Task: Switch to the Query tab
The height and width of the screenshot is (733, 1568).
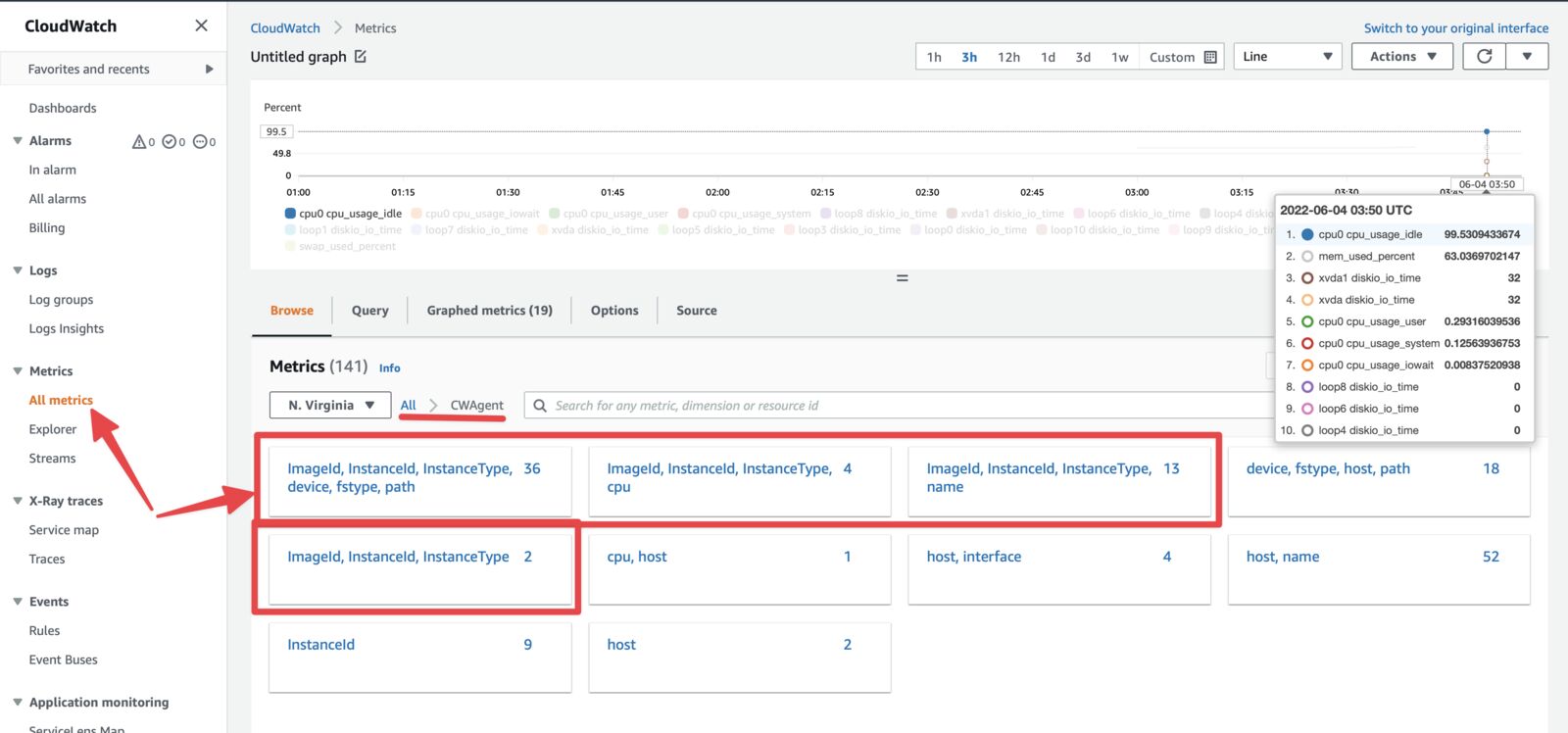Action: (370, 311)
